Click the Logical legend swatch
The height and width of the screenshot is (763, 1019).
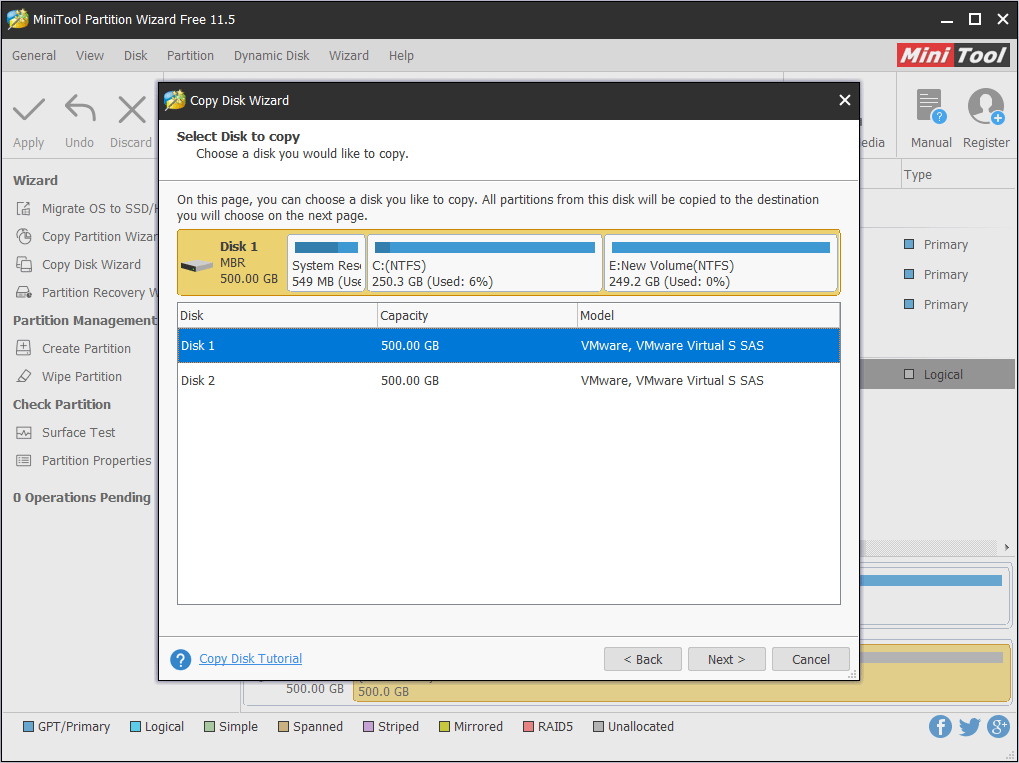[135, 727]
